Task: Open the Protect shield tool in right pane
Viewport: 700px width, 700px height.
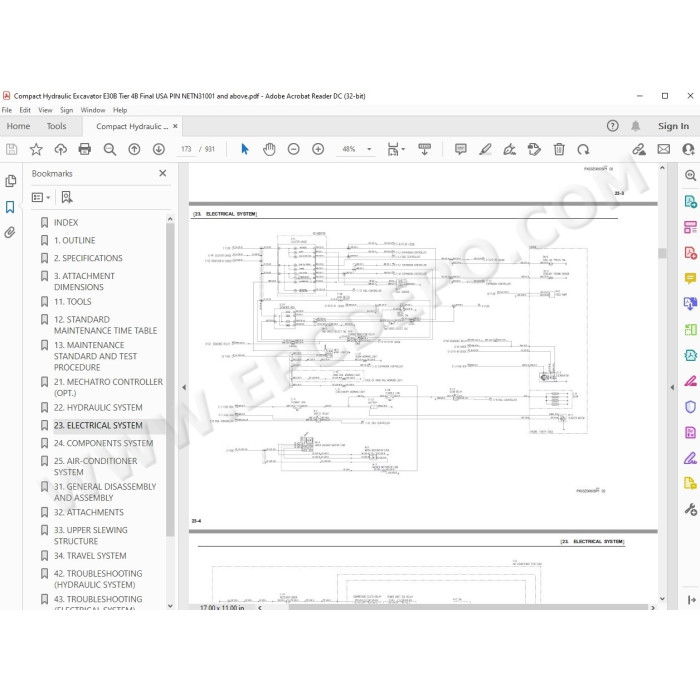Action: (x=690, y=407)
